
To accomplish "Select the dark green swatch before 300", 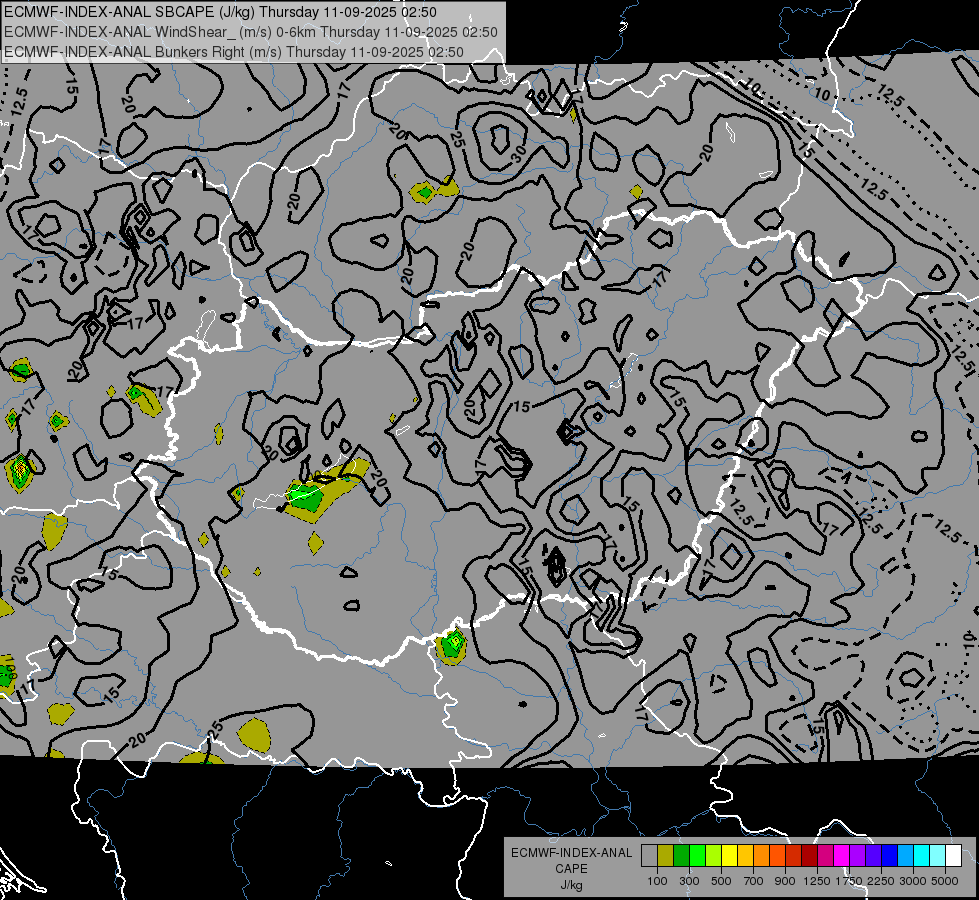I will click(x=681, y=856).
